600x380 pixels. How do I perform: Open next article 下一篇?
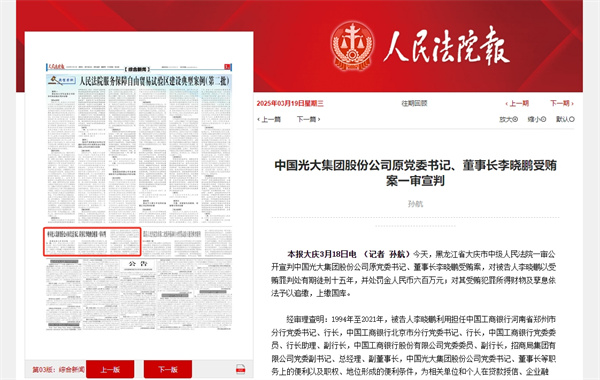(x=308, y=119)
